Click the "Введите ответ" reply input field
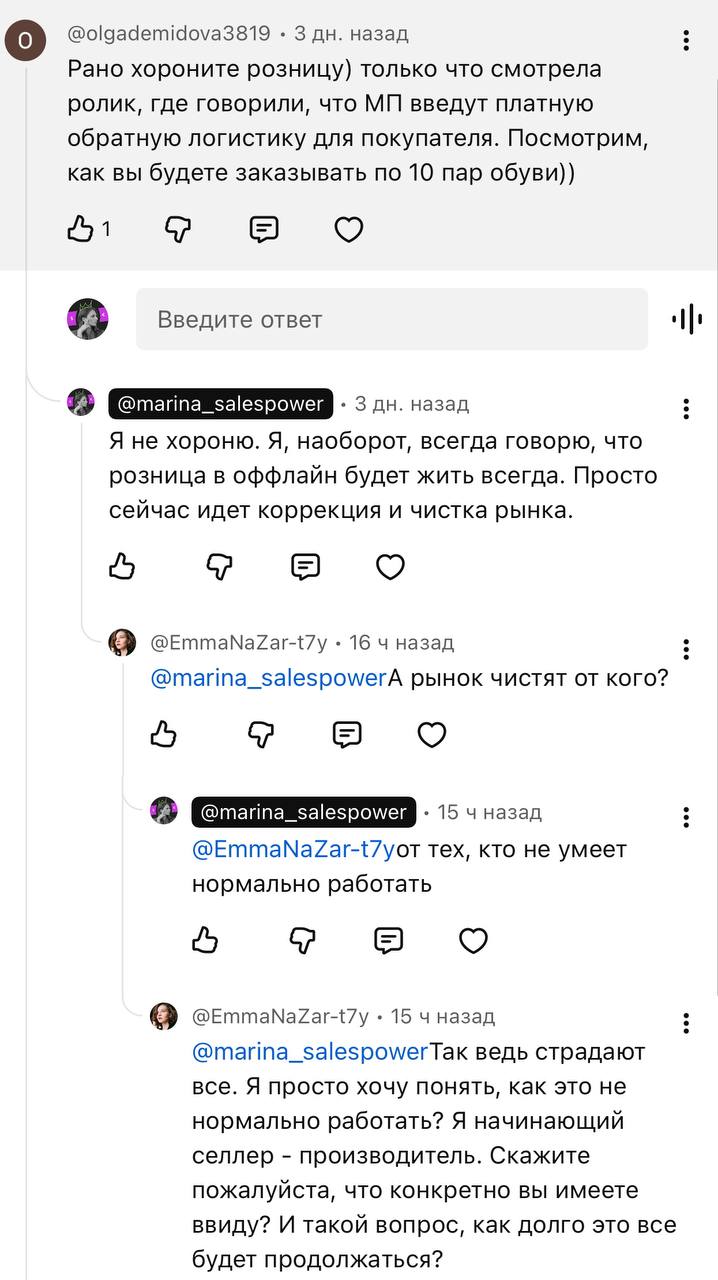 (391, 320)
